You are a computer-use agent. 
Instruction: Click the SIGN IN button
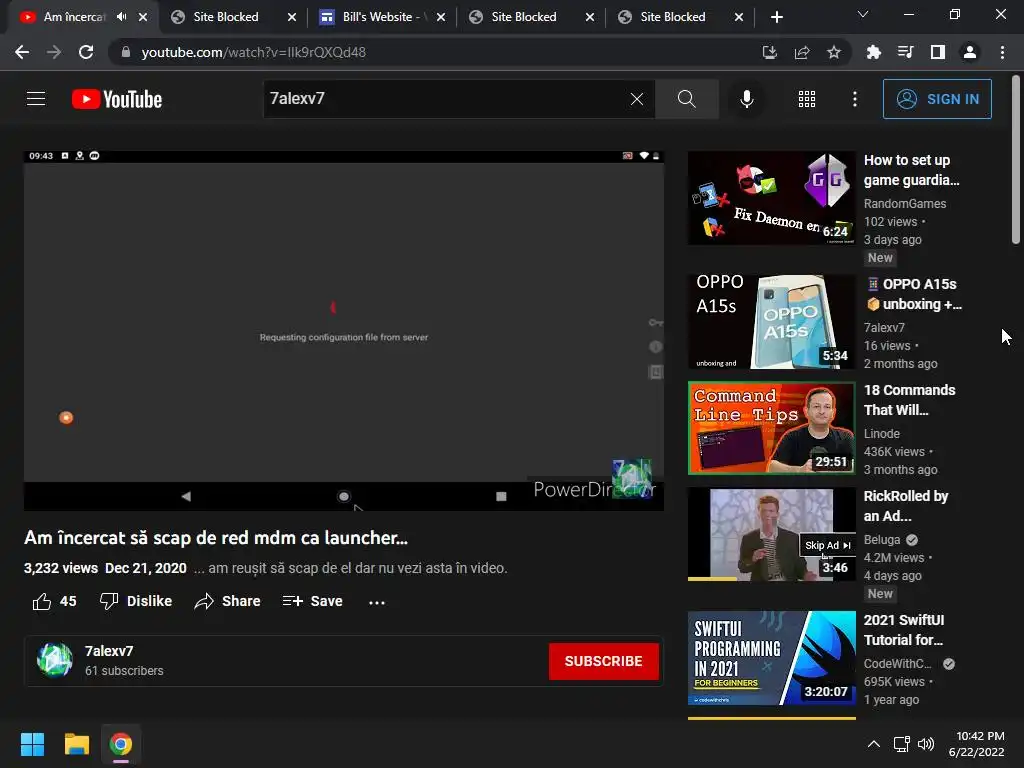click(x=937, y=99)
